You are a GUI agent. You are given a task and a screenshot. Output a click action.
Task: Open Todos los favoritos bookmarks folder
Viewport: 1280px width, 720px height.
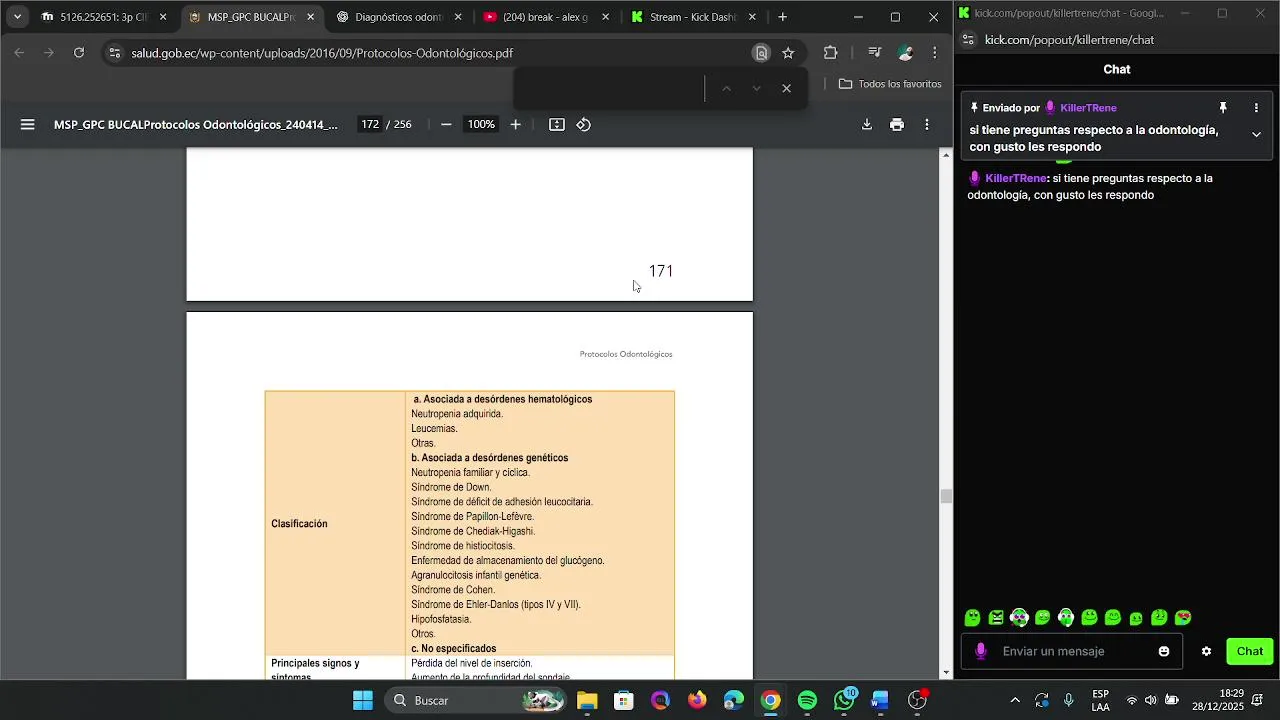point(890,84)
